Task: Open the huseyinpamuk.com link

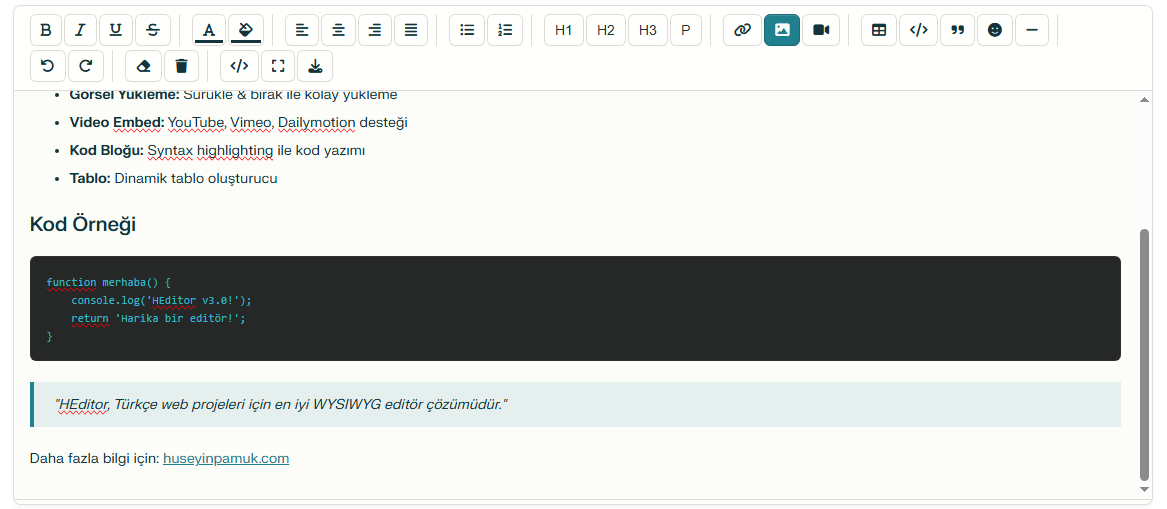Action: pyautogui.click(x=226, y=459)
